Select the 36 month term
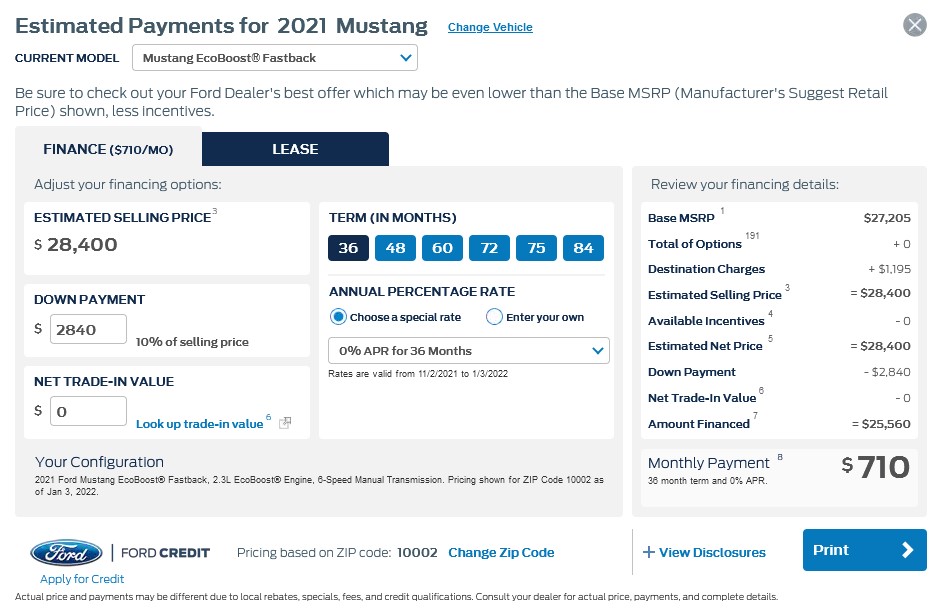942x612 pixels. pyautogui.click(x=348, y=248)
